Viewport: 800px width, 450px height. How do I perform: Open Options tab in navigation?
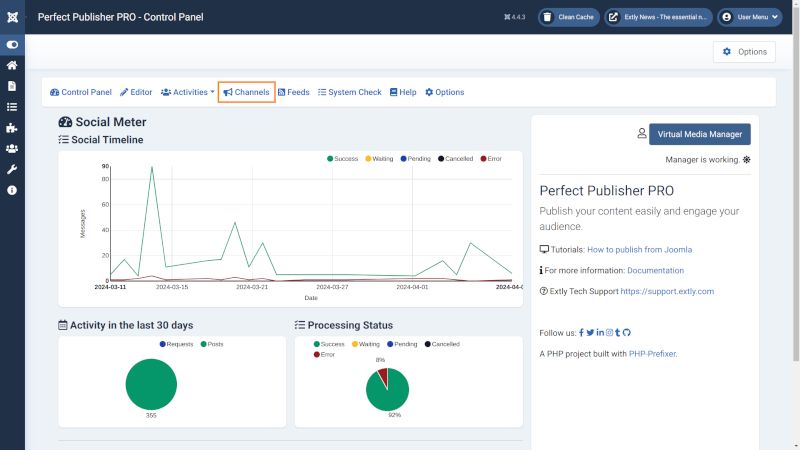(444, 92)
